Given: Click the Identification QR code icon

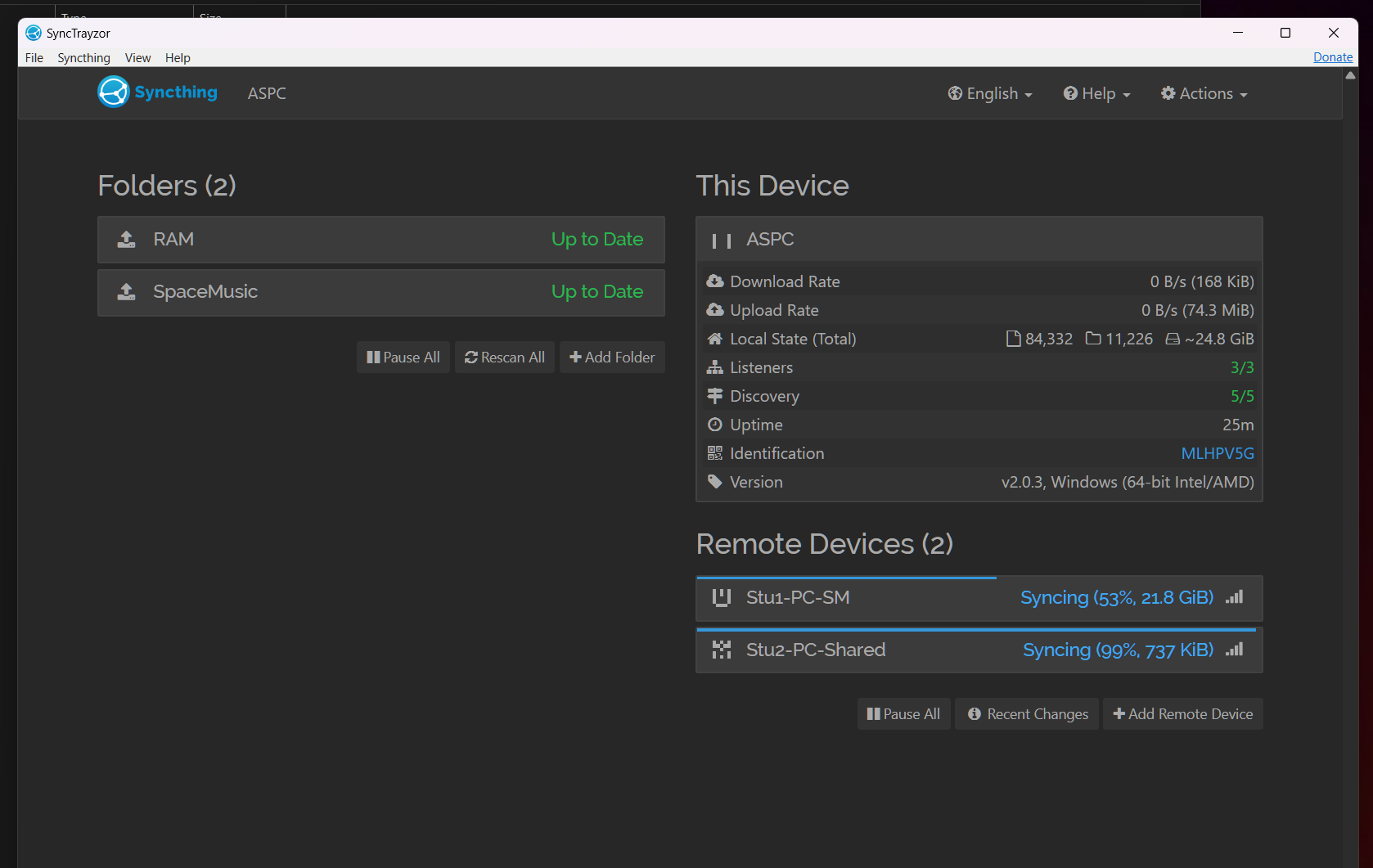Looking at the screenshot, I should (x=715, y=453).
